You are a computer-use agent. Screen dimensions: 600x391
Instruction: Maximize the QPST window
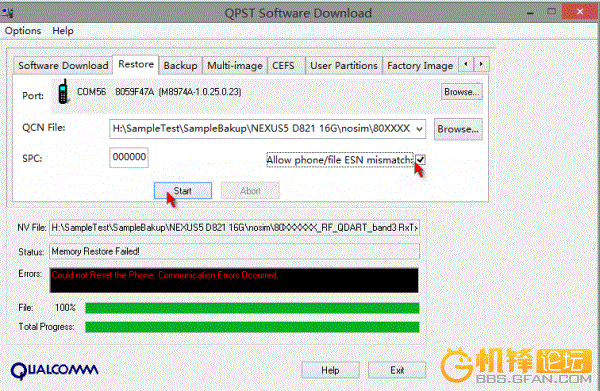[x=551, y=12]
